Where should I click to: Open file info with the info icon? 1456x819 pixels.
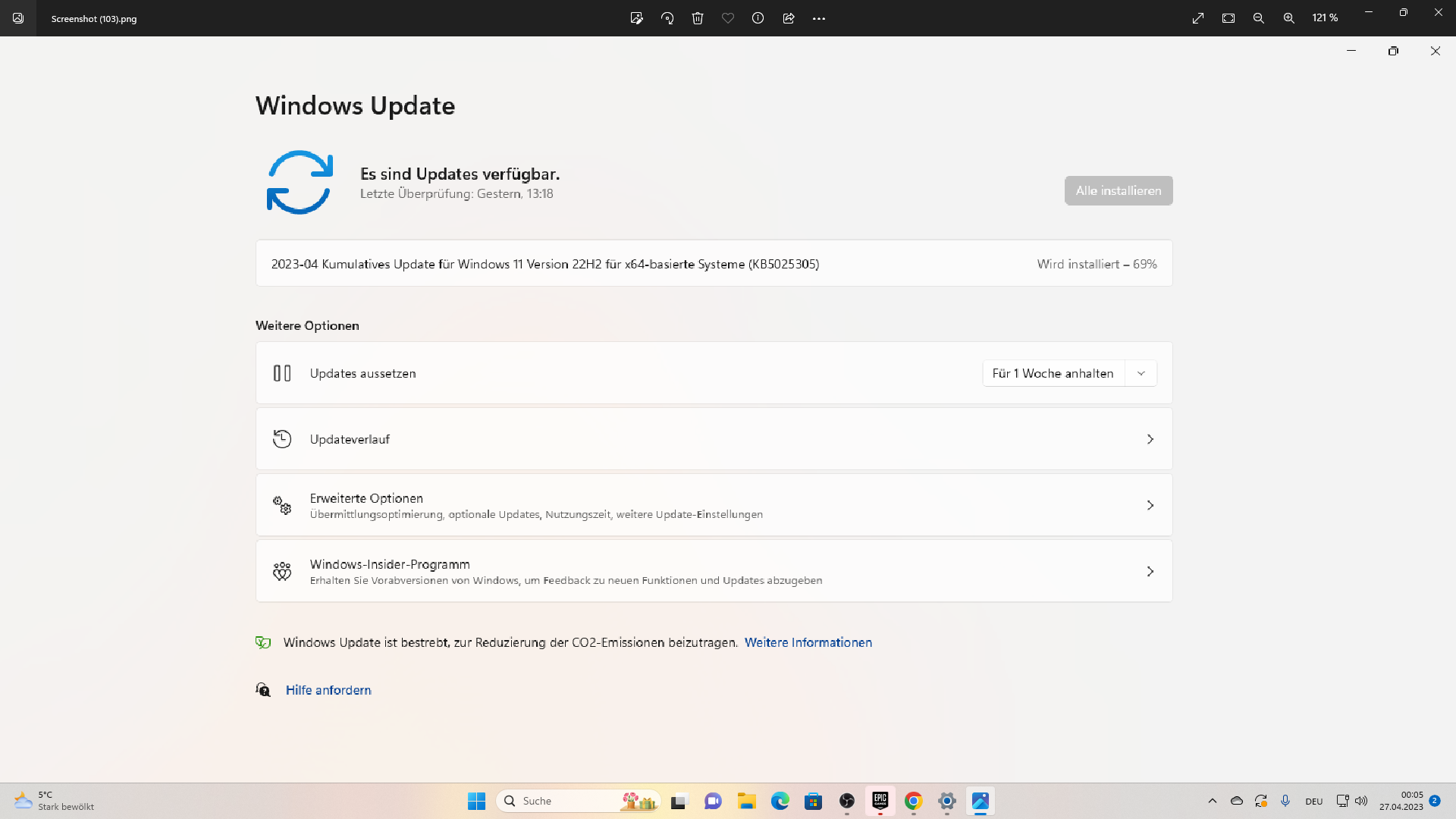click(758, 18)
